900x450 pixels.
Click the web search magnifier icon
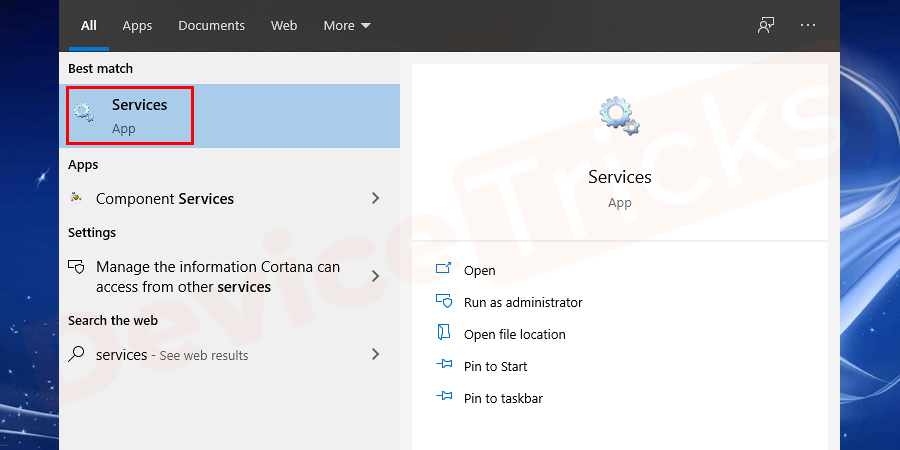coord(76,354)
